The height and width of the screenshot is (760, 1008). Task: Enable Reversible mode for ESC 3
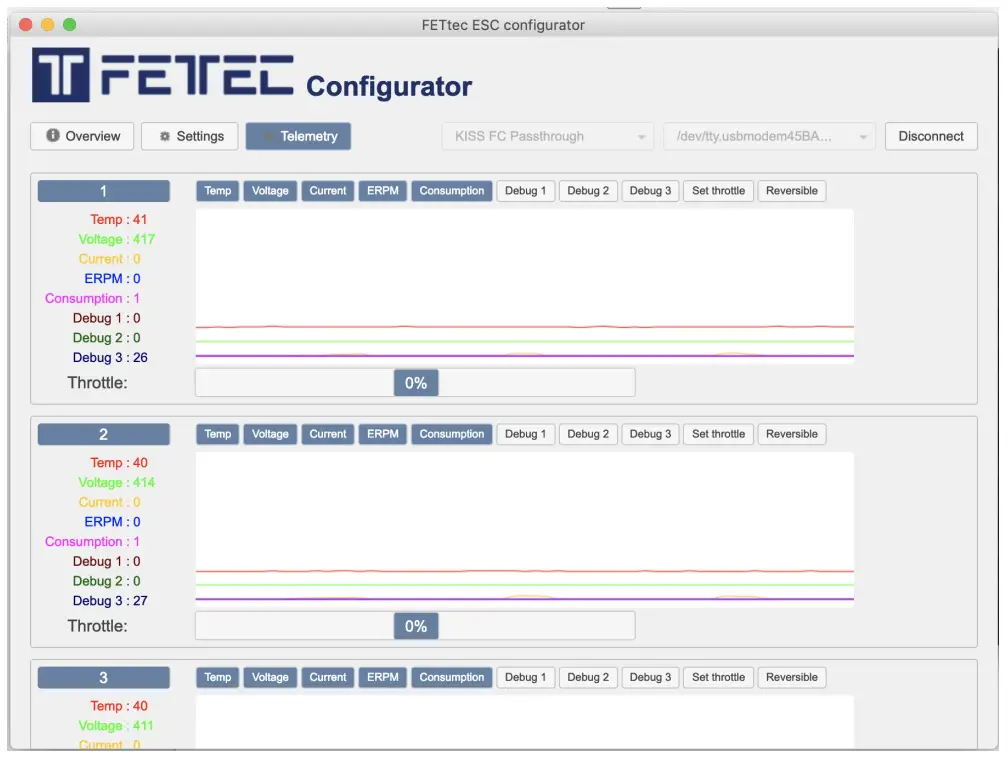pyautogui.click(x=791, y=677)
